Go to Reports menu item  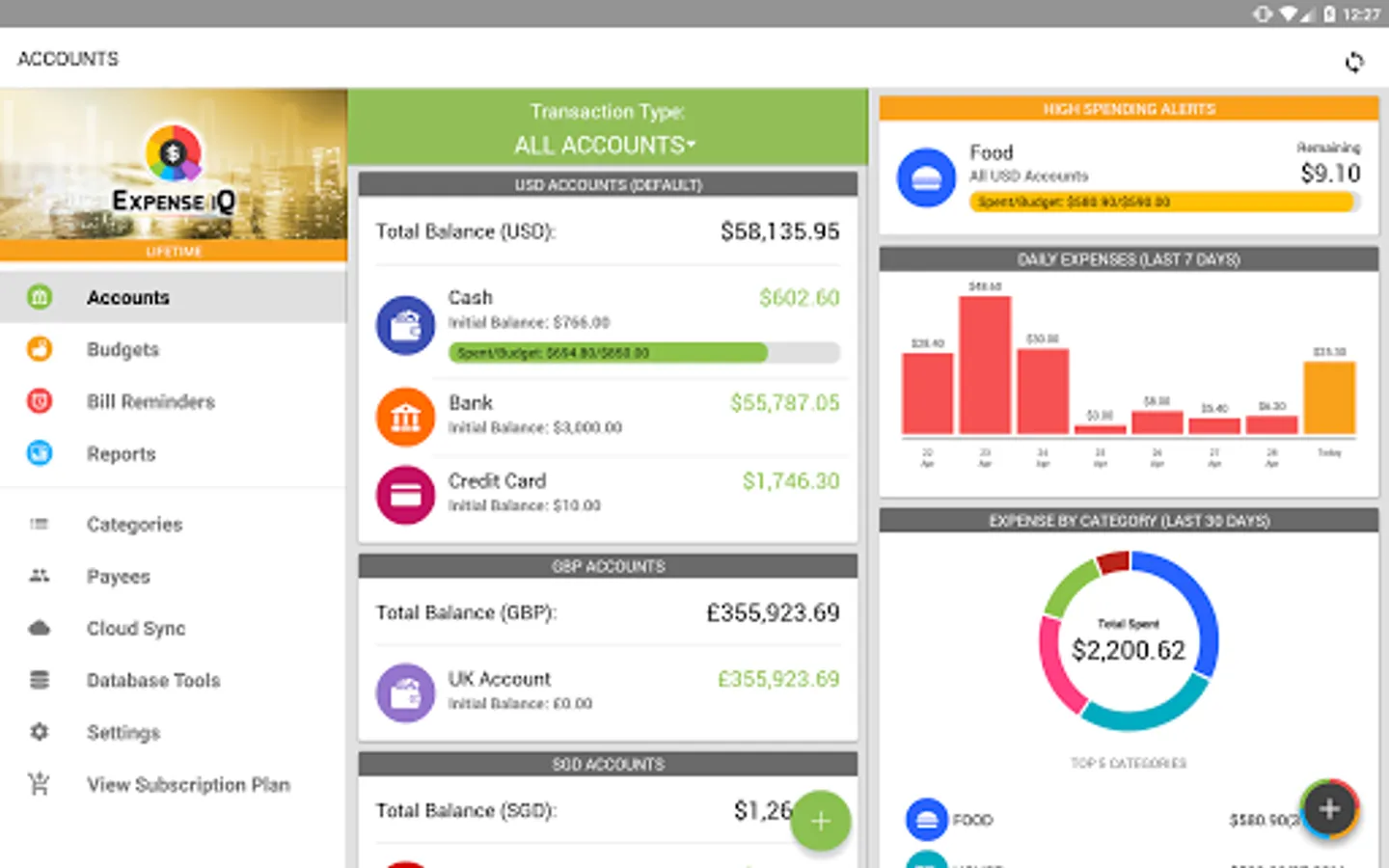coord(174,453)
